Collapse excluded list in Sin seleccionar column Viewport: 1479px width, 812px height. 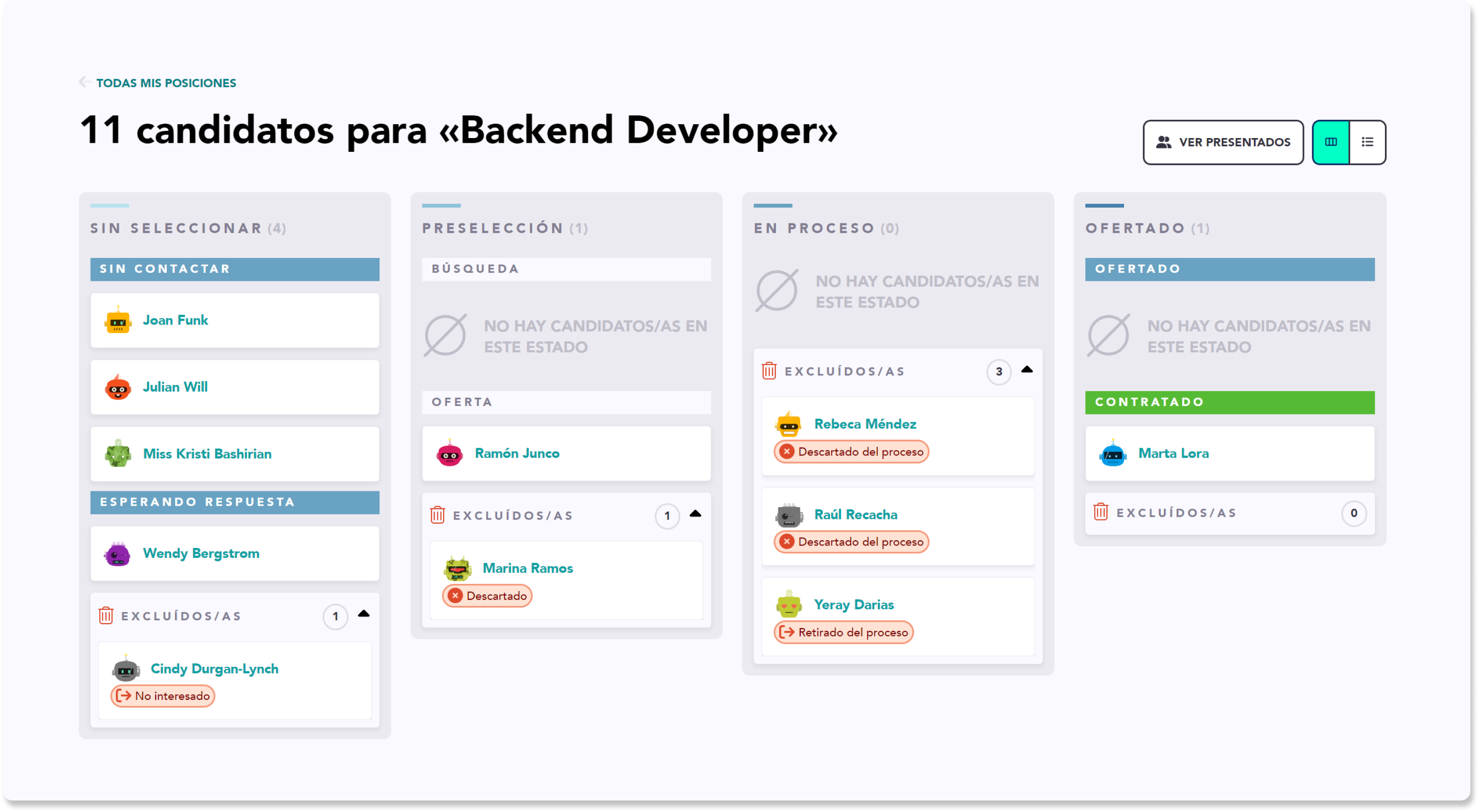pos(364,614)
